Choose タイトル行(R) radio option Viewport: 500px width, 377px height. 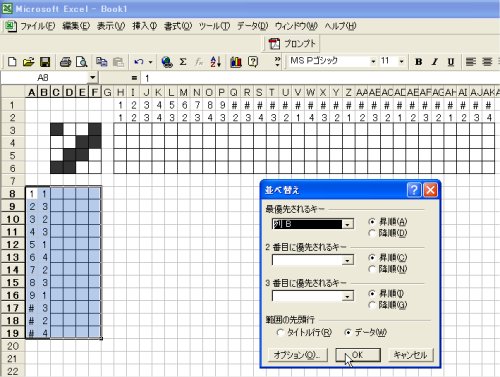tap(280, 332)
